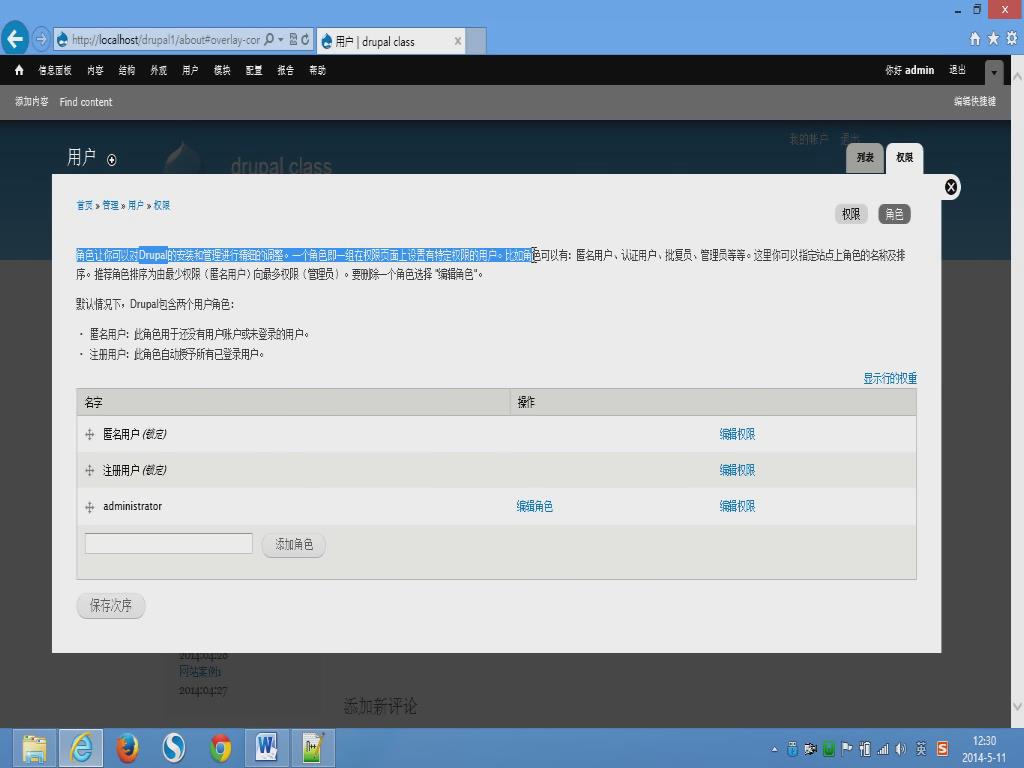Image resolution: width=1024 pixels, height=768 pixels.
Task: Open Microsoft Word from the taskbar
Action: click(x=266, y=748)
